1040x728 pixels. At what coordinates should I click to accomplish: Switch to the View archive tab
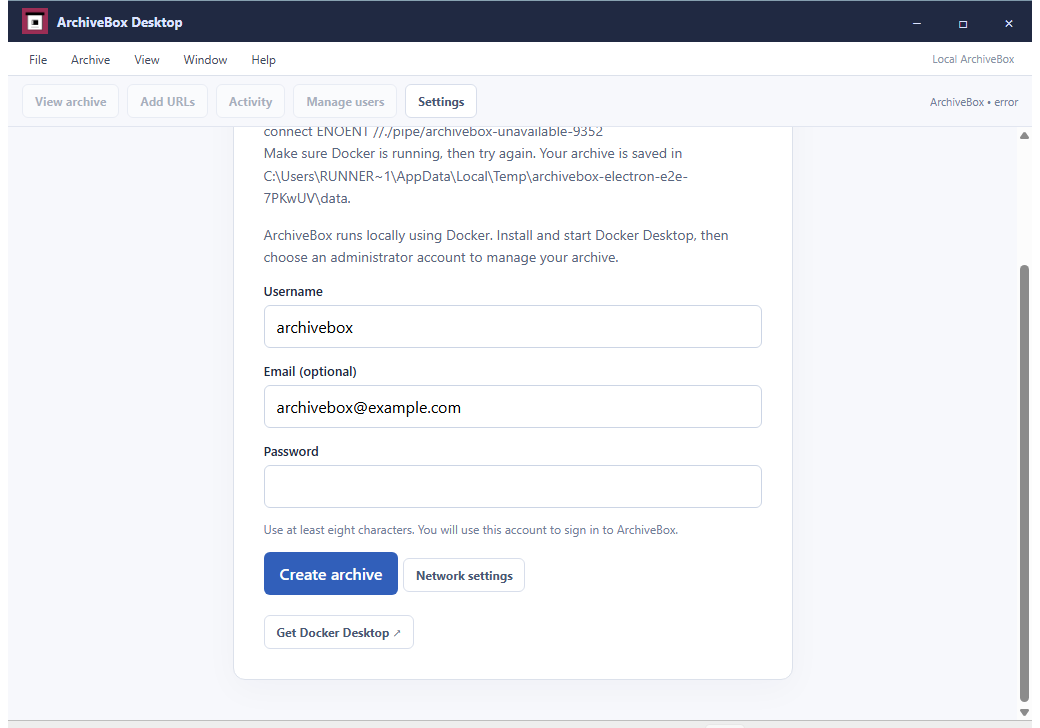coord(70,101)
